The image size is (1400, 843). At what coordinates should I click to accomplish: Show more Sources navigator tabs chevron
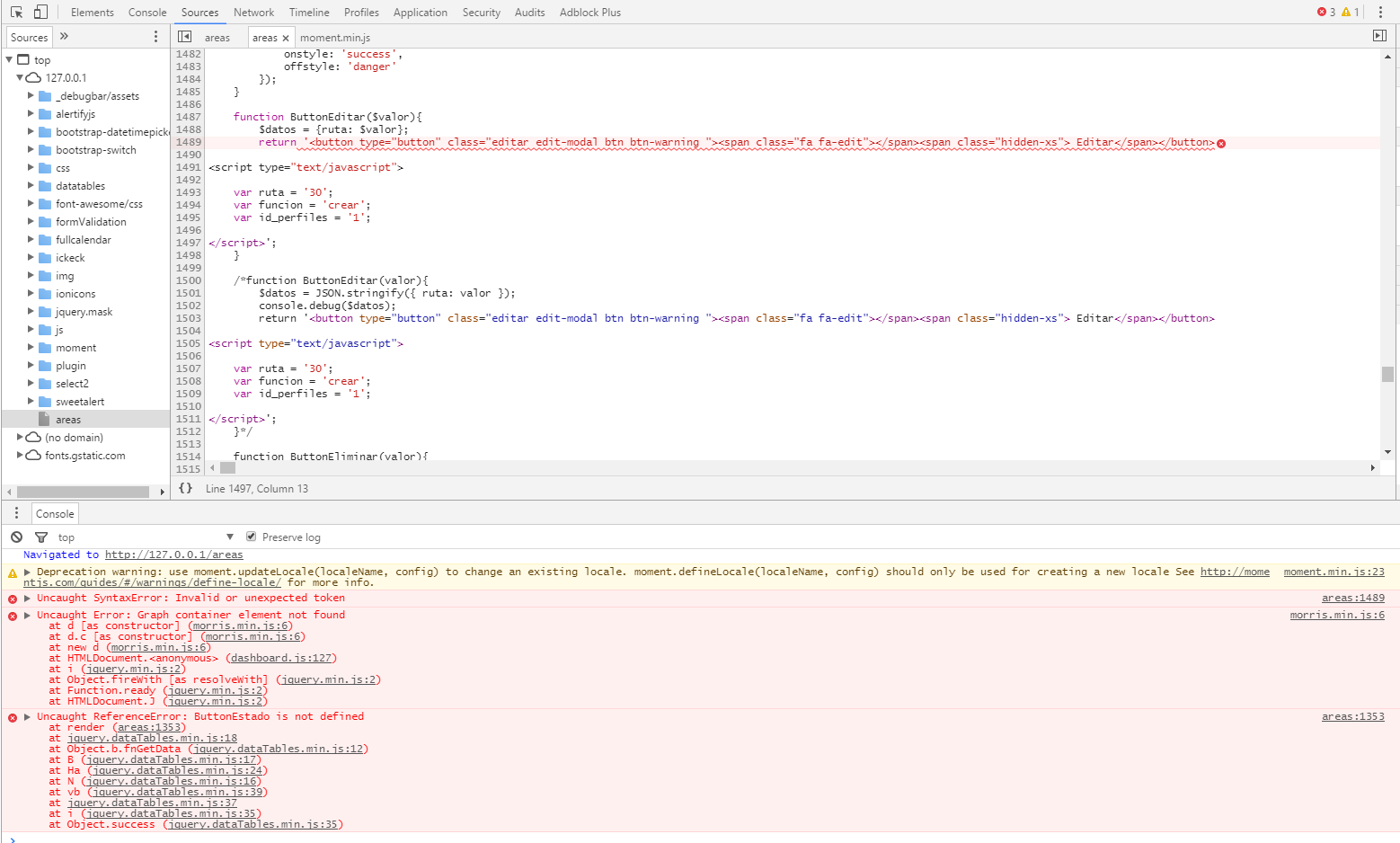click(64, 37)
